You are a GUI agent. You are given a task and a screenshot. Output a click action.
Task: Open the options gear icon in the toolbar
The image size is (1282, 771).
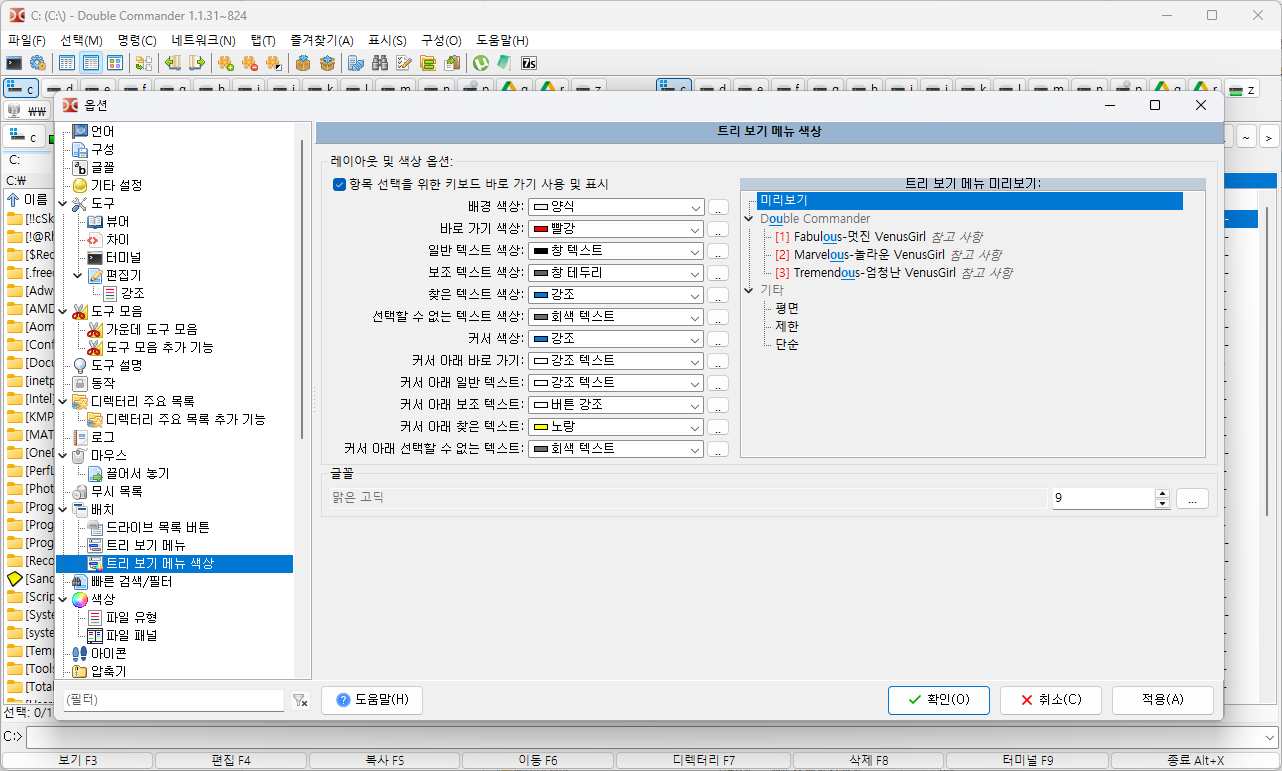pyautogui.click(x=37, y=63)
